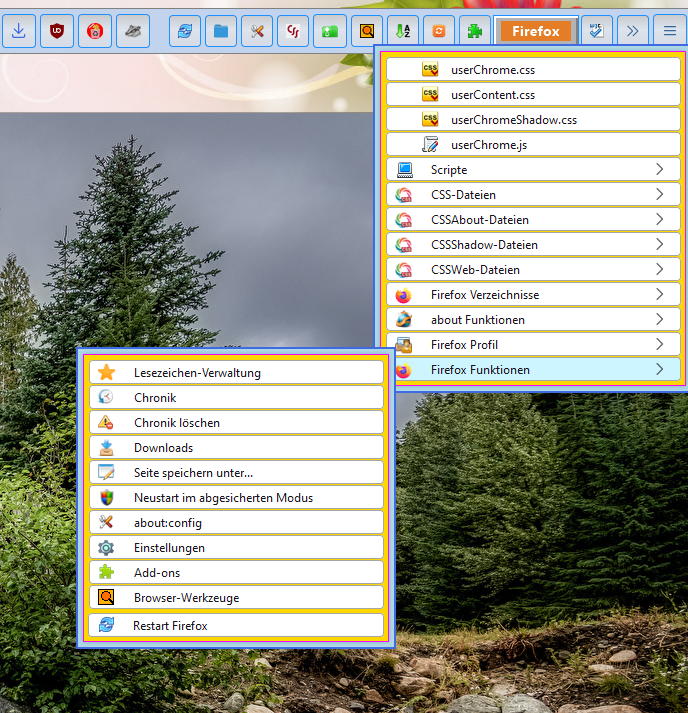Click the Firefox logo beside Firefox Verzeichnisse
This screenshot has width=688, height=713.
click(403, 295)
